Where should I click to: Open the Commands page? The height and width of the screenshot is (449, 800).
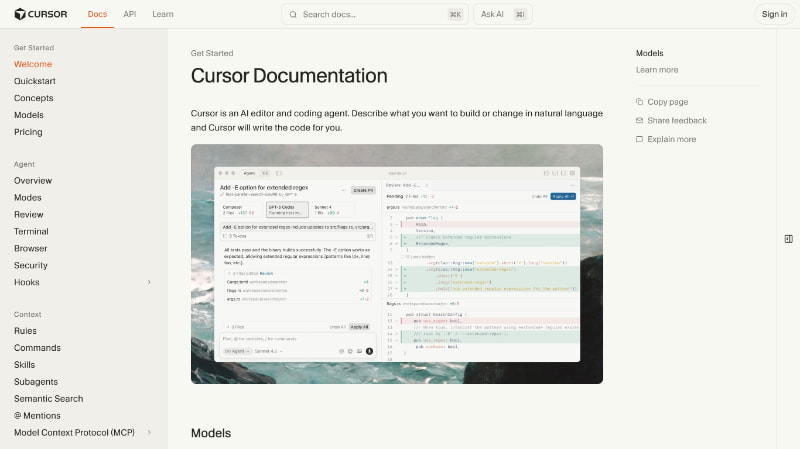click(x=37, y=347)
